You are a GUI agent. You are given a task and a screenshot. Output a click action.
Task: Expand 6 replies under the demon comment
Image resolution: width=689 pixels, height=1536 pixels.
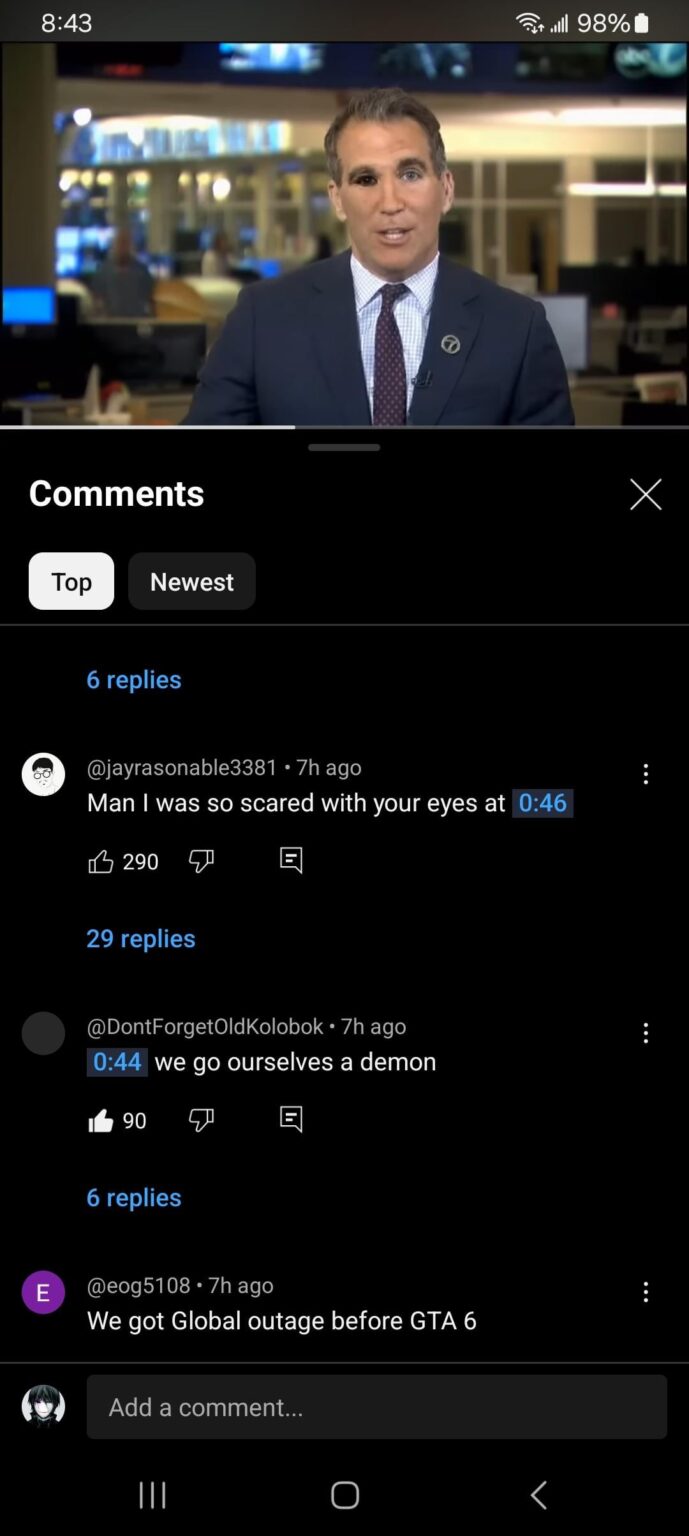[134, 1198]
